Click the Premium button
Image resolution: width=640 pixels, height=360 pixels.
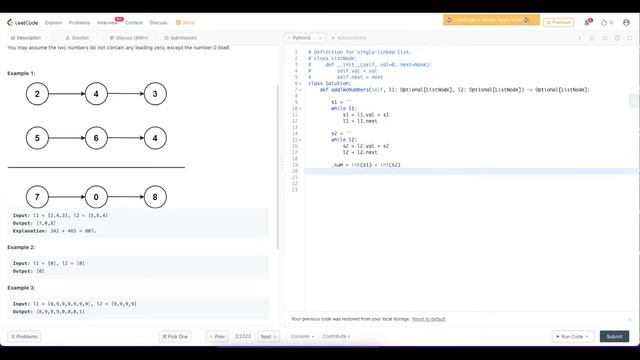[x=558, y=22]
